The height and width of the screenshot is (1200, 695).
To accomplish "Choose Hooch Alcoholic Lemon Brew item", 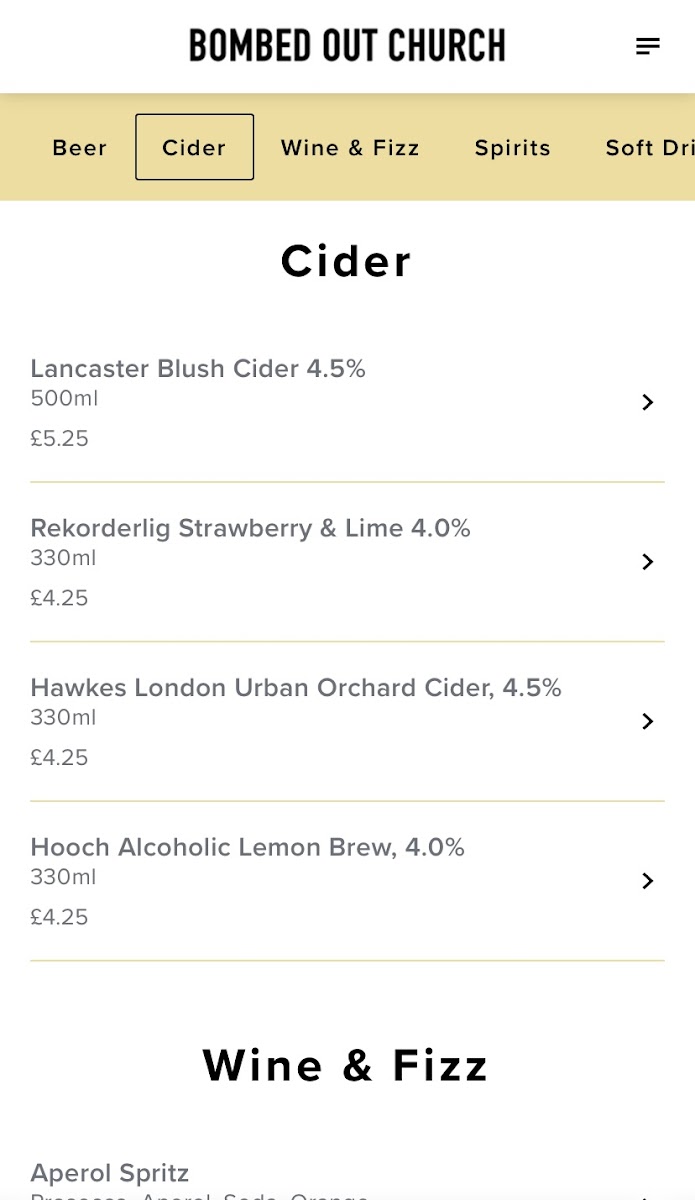I will (x=247, y=848).
